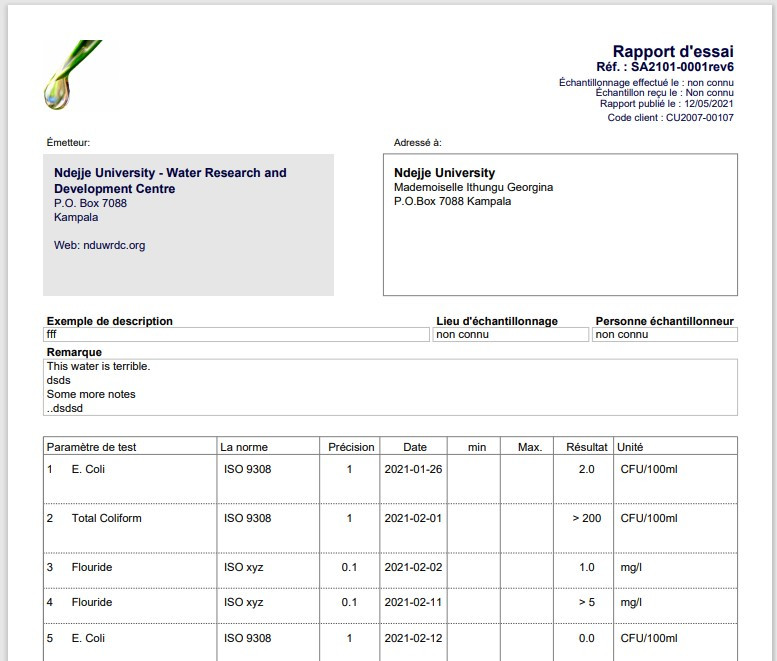This screenshot has height=661, width=777.
Task: Click 'Résultat' column header
Action: click(587, 447)
